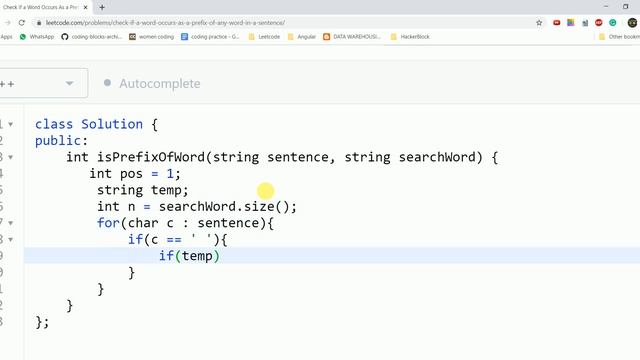
Task: Click the closing "};" line
Action: click(x=42, y=322)
